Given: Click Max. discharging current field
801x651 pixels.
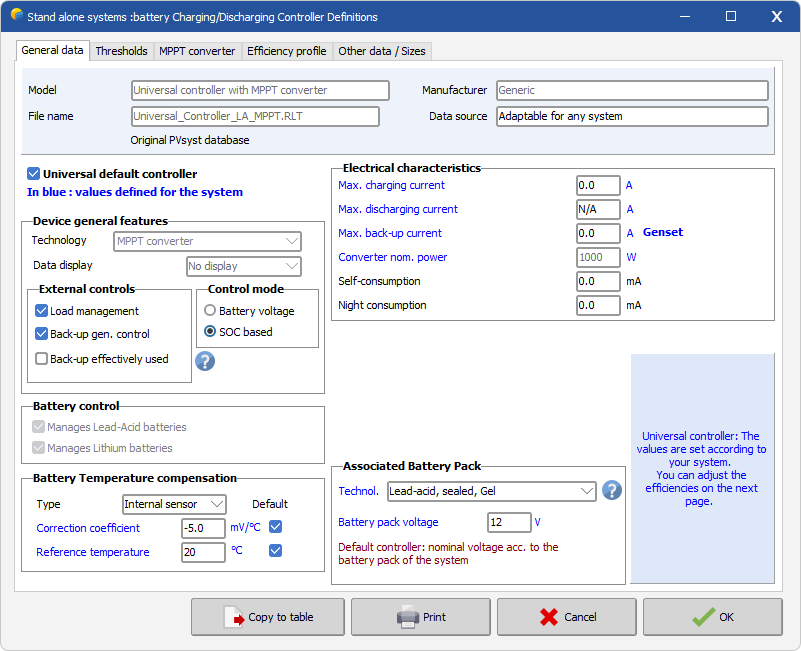Looking at the screenshot, I should pyautogui.click(x=598, y=210).
